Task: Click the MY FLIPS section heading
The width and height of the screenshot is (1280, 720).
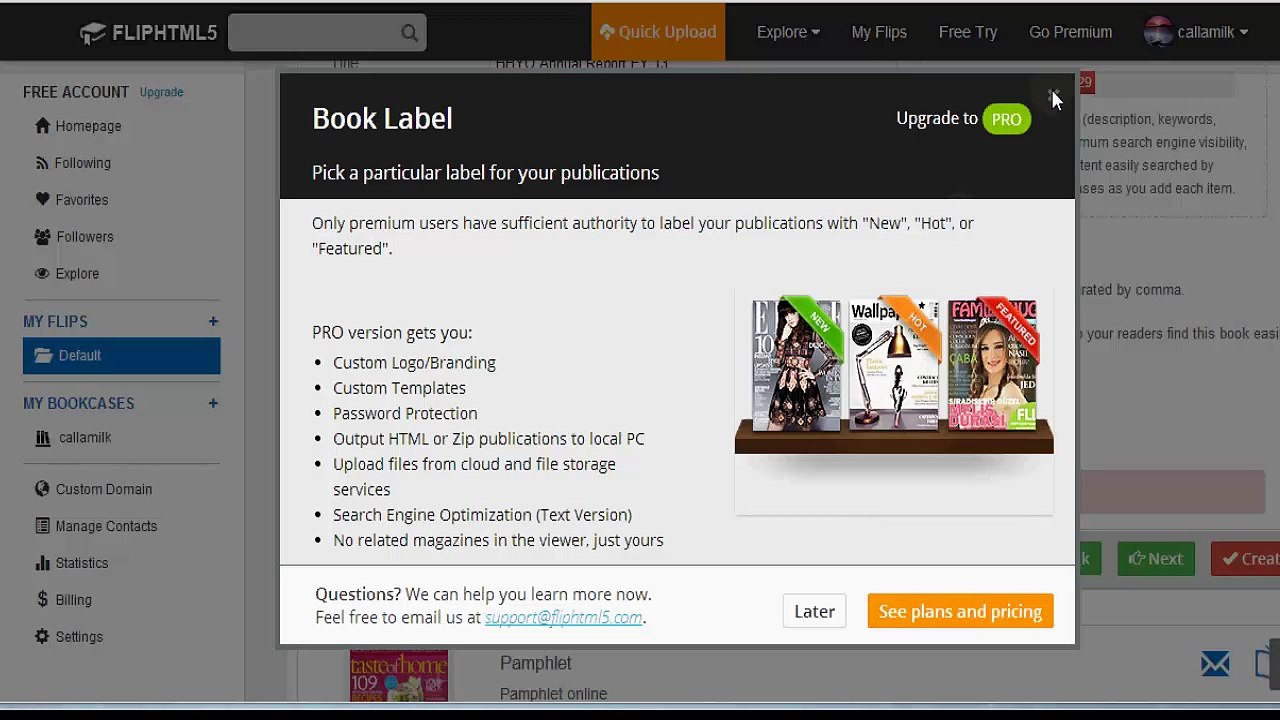Action: (55, 322)
